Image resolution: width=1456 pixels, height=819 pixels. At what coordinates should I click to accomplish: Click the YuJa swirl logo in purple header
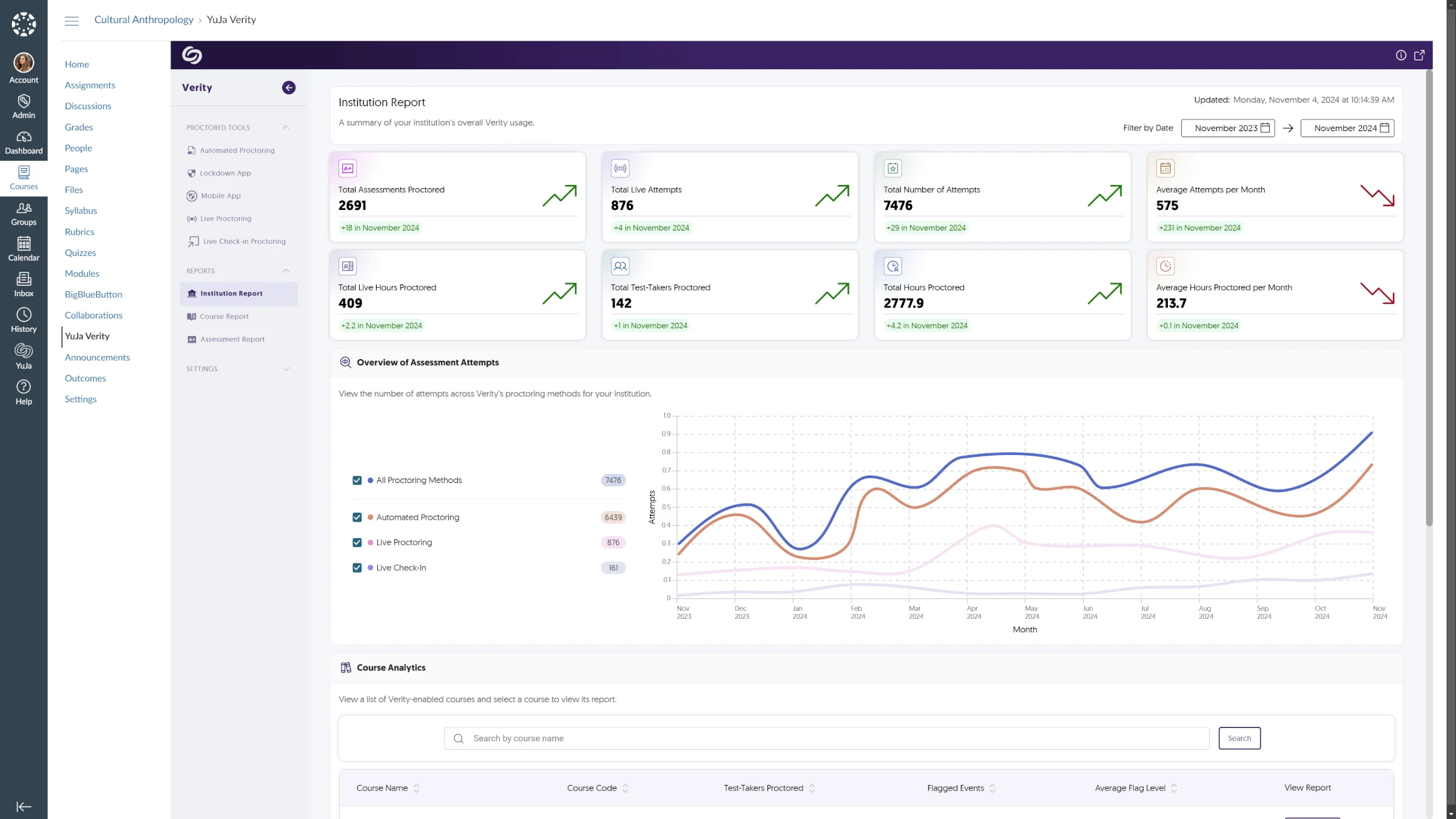192,55
